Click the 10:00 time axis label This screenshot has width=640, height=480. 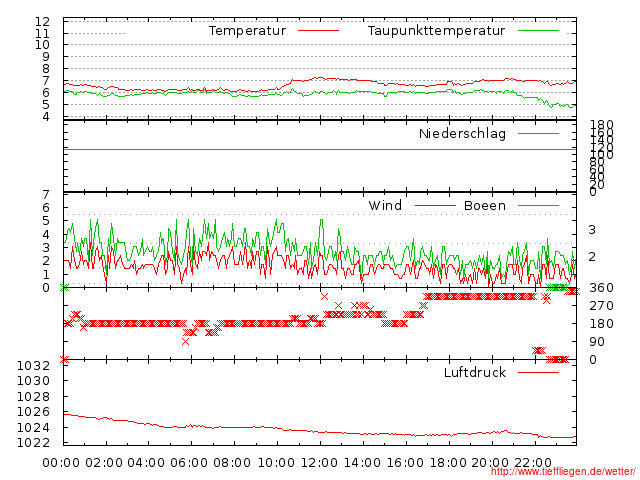click(276, 463)
